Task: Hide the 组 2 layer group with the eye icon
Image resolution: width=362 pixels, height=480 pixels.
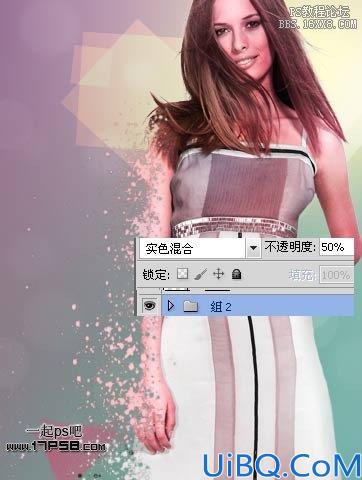Action: [x=149, y=305]
